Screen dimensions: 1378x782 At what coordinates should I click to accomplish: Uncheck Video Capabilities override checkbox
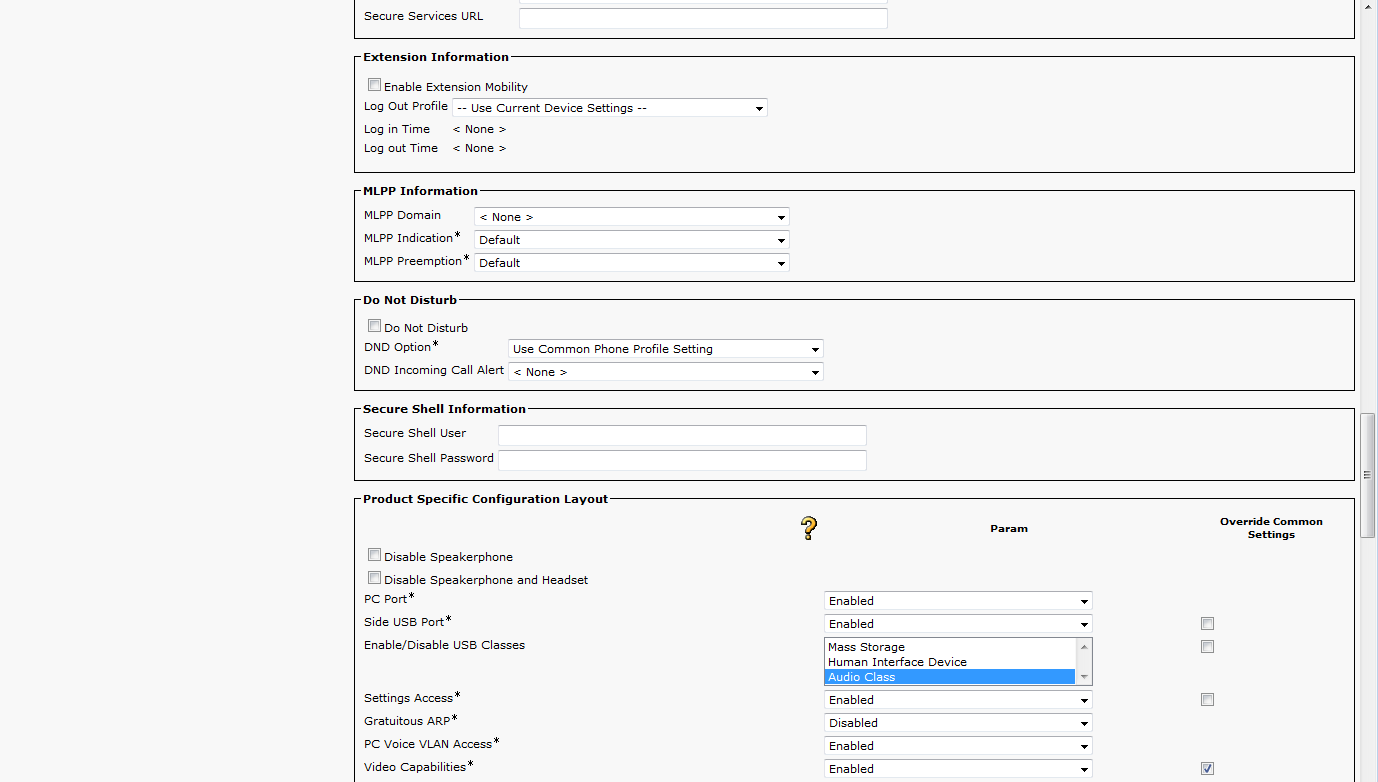(x=1207, y=768)
